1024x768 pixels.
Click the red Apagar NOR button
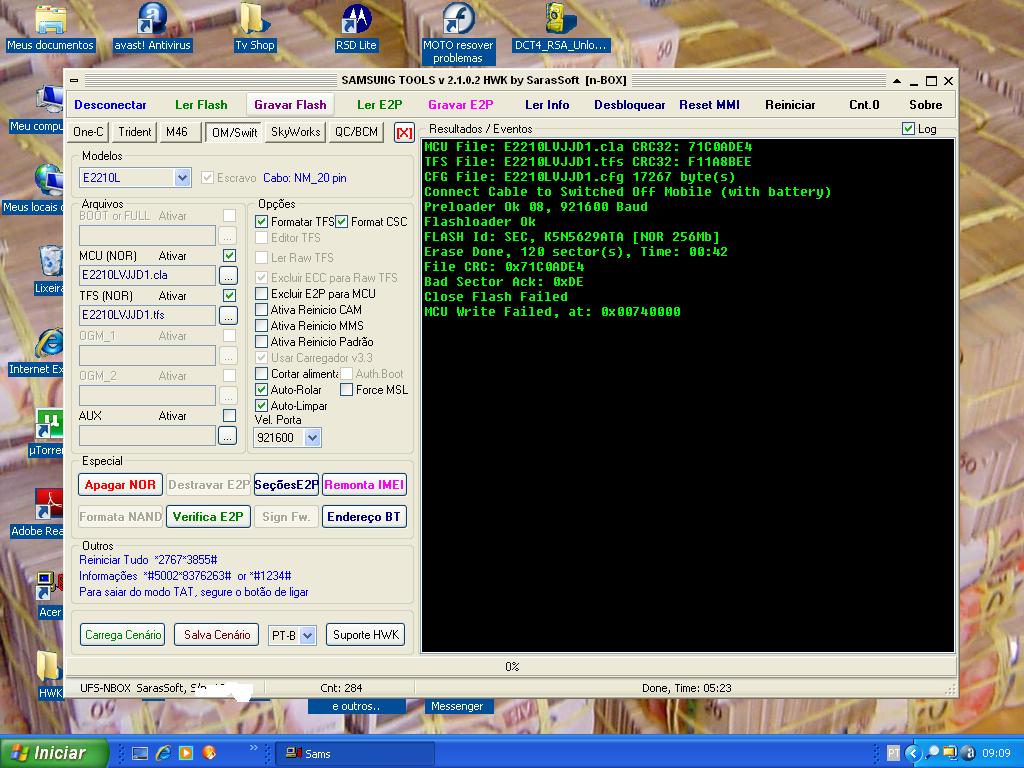click(120, 485)
